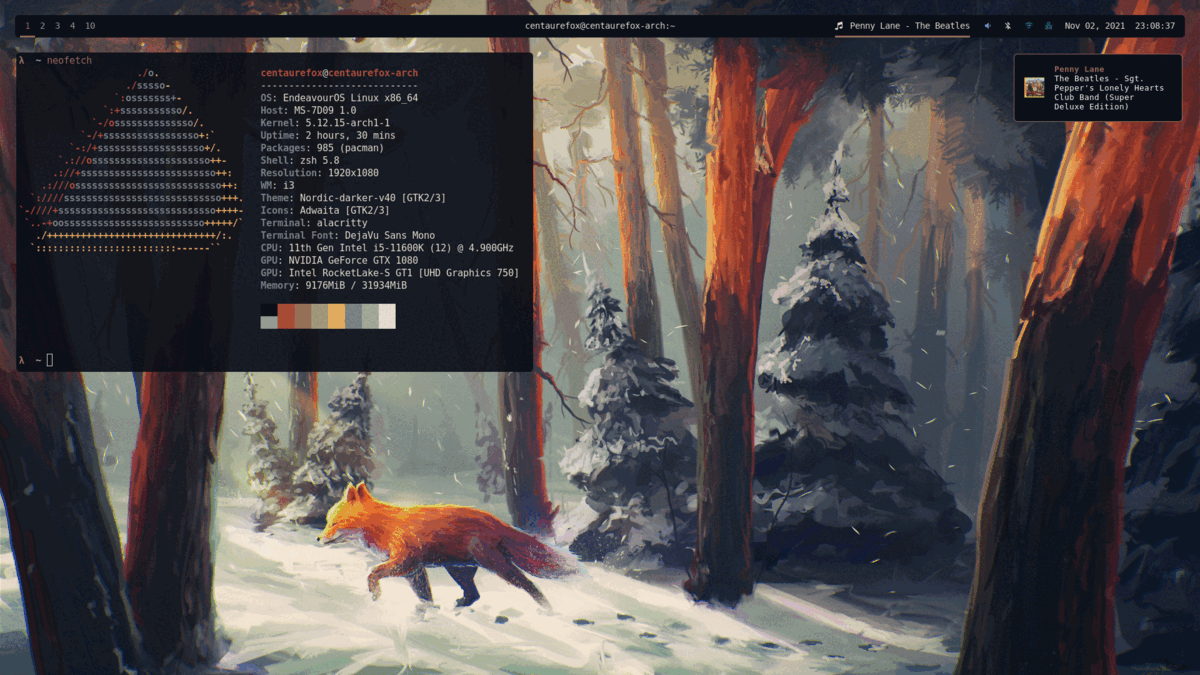Click the 'Penny Lane - The Beatles' now-playing label
Viewport: 1200px width, 675px height.
[x=910, y=26]
